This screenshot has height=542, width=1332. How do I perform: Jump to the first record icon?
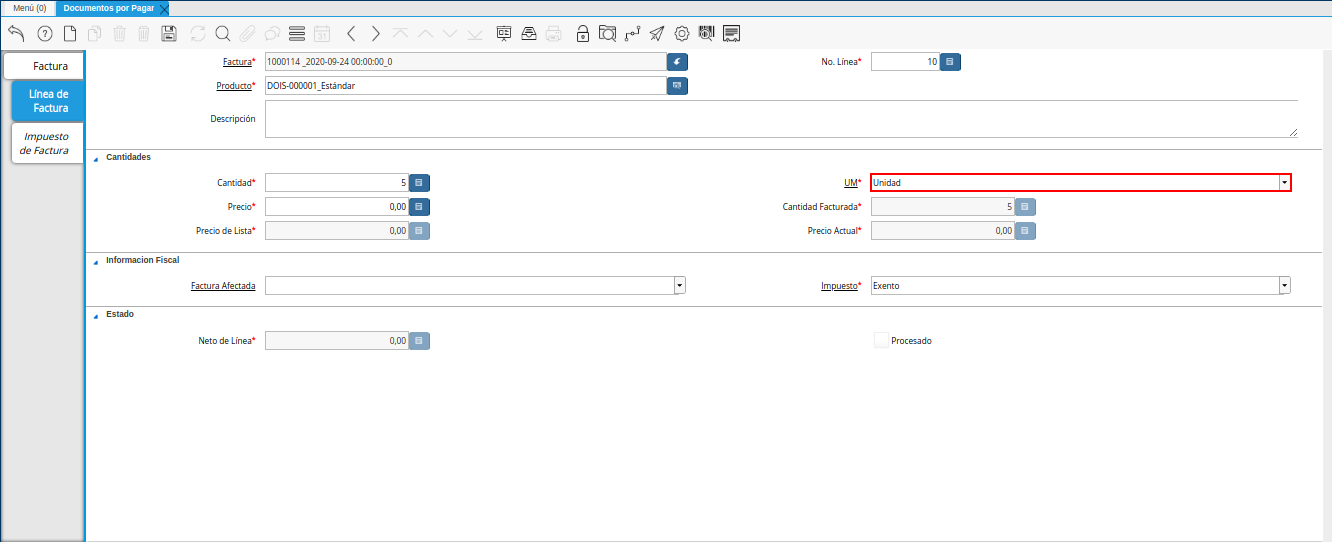point(400,33)
